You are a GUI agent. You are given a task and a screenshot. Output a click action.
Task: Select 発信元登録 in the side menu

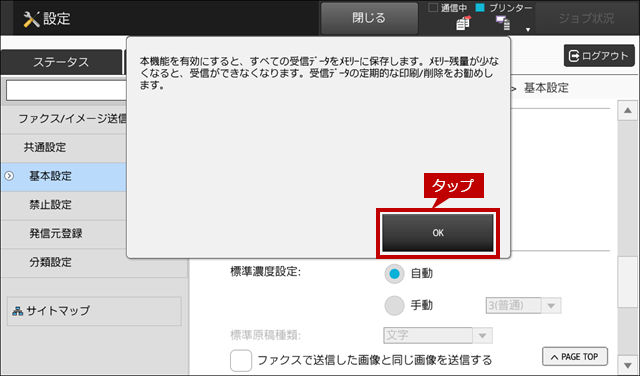click(x=64, y=234)
